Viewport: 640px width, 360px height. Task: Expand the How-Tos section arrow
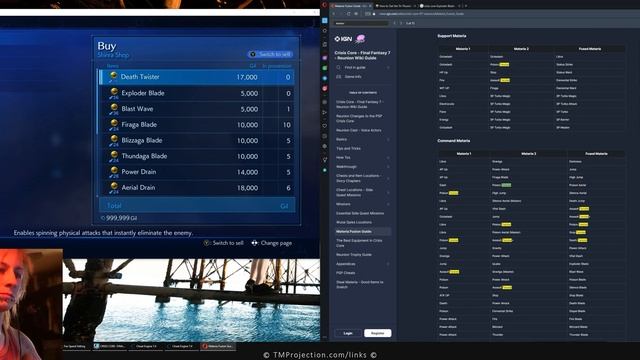click(388, 158)
